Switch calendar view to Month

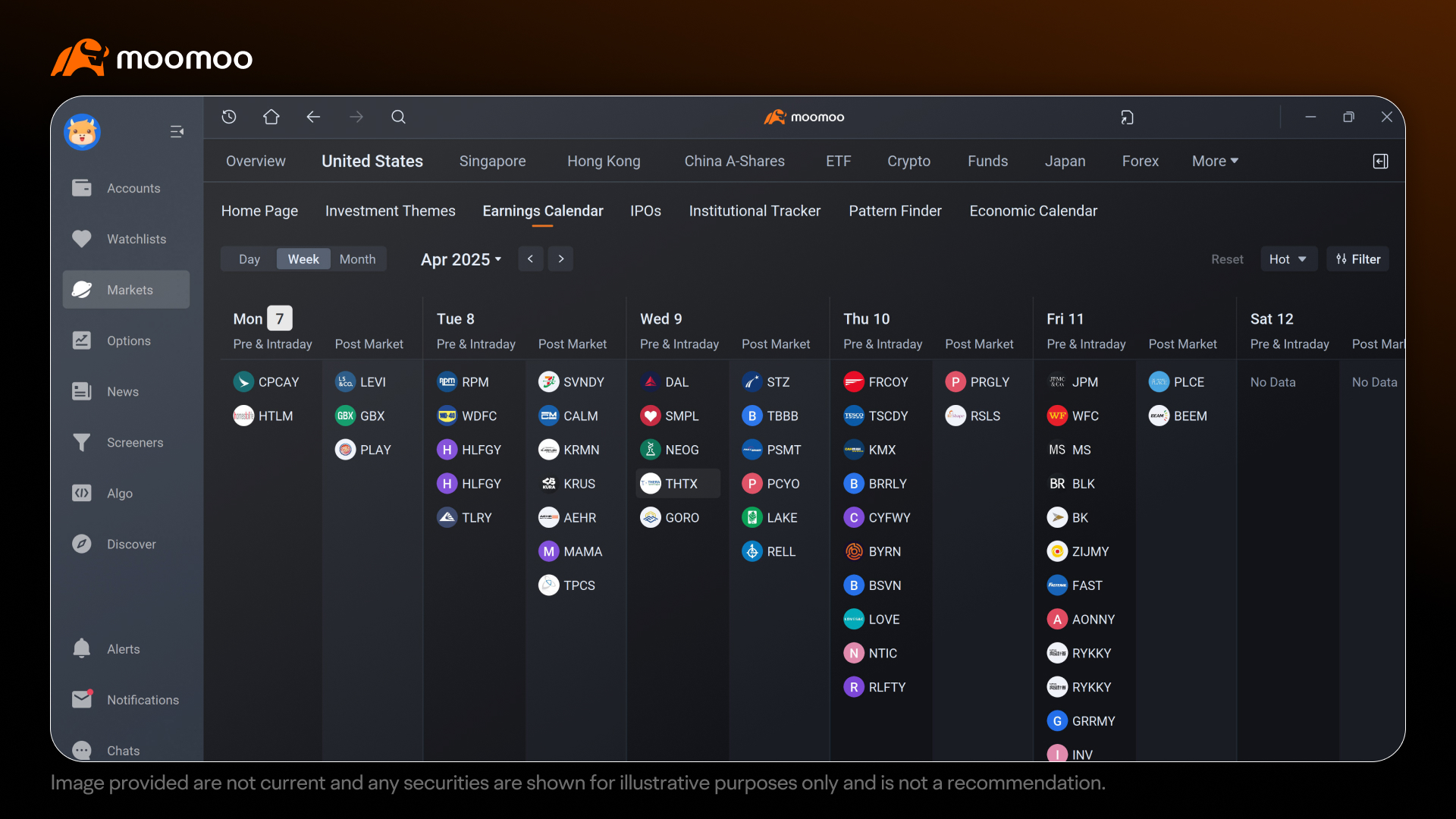pos(357,259)
